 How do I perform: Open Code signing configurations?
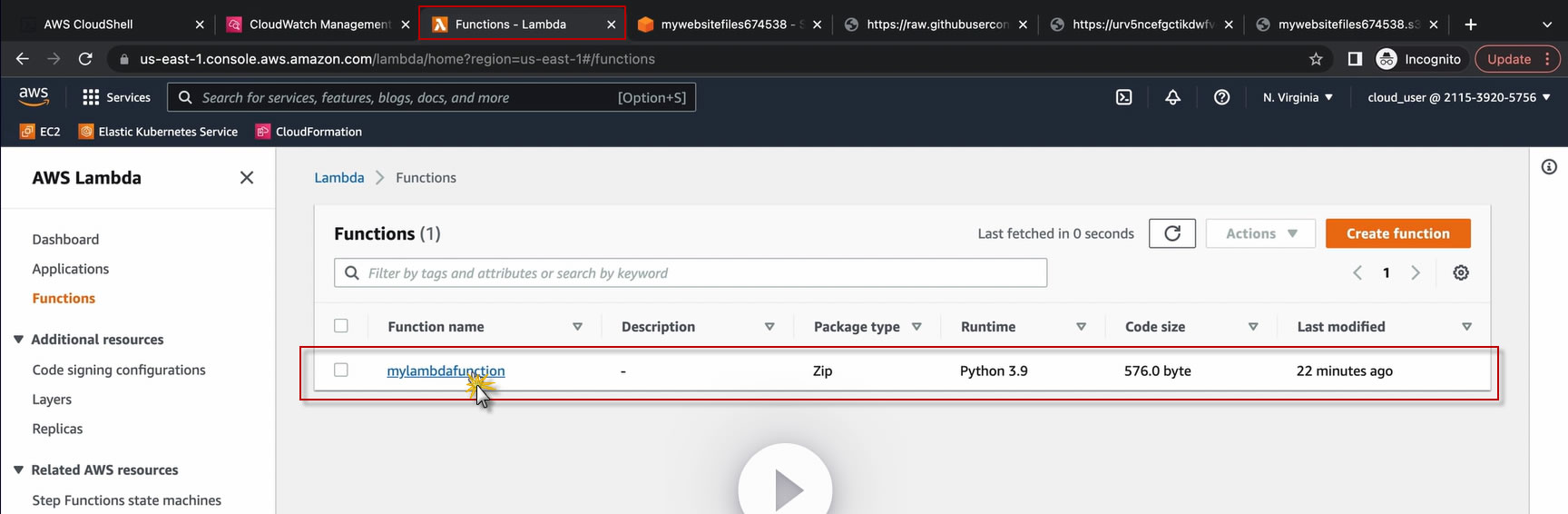(x=119, y=370)
